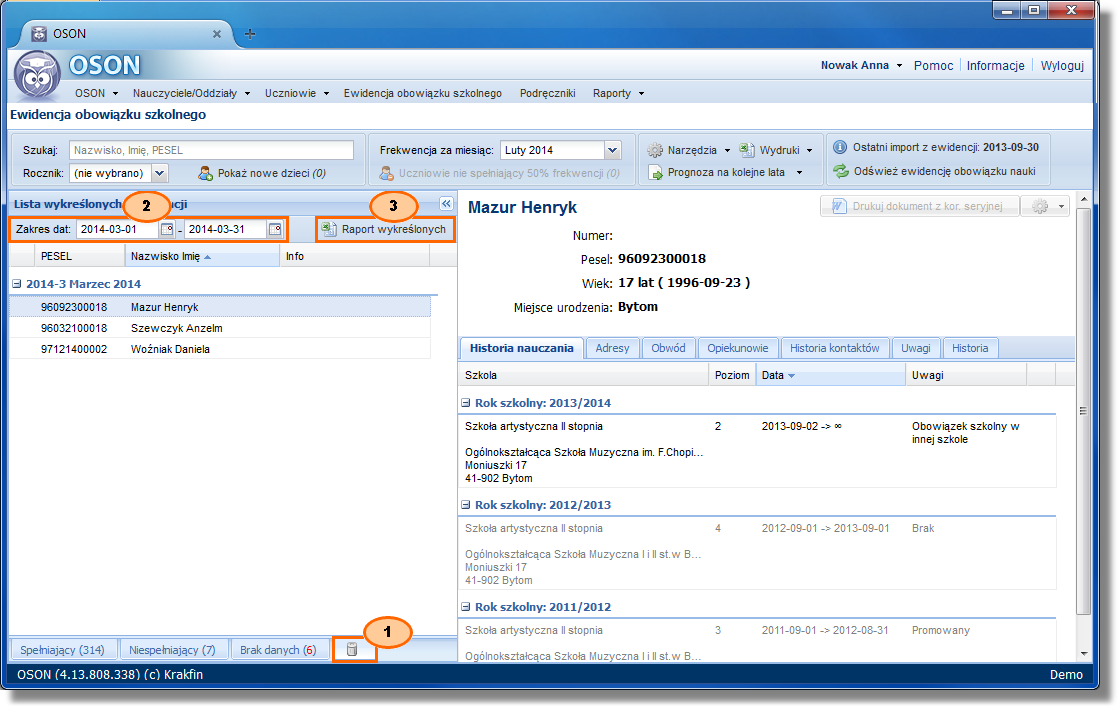Select the Historia nauczania tab
The width and height of the screenshot is (1119, 709).
click(x=522, y=348)
